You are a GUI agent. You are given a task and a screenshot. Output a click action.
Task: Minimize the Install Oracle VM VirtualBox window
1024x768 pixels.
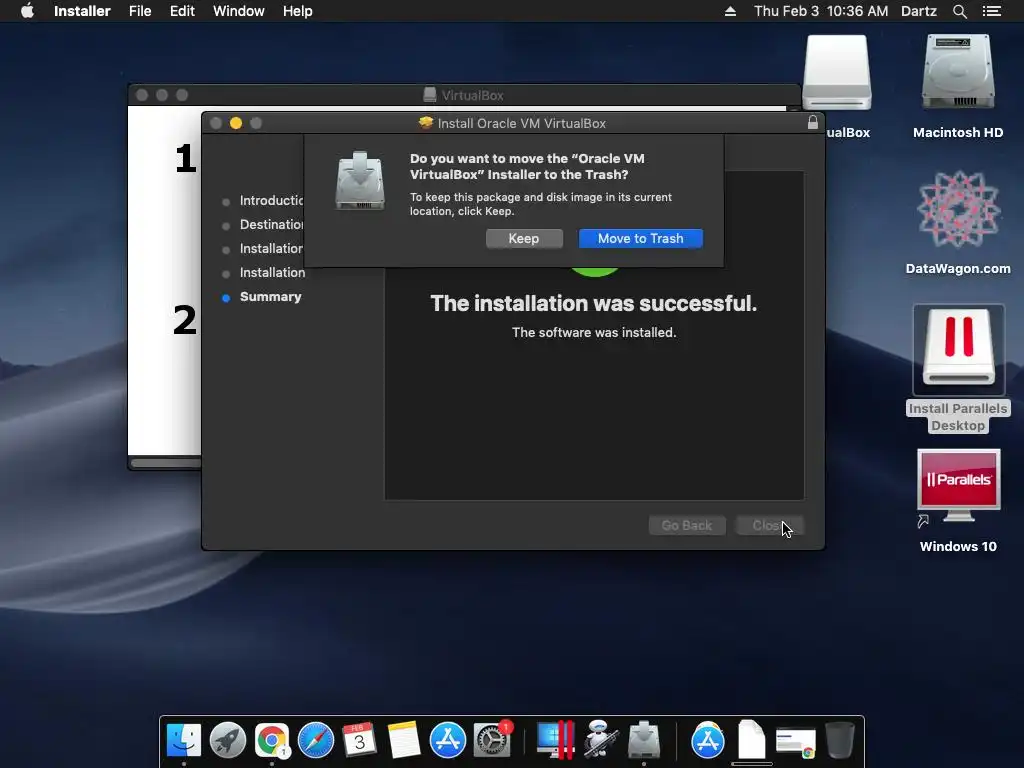236,123
